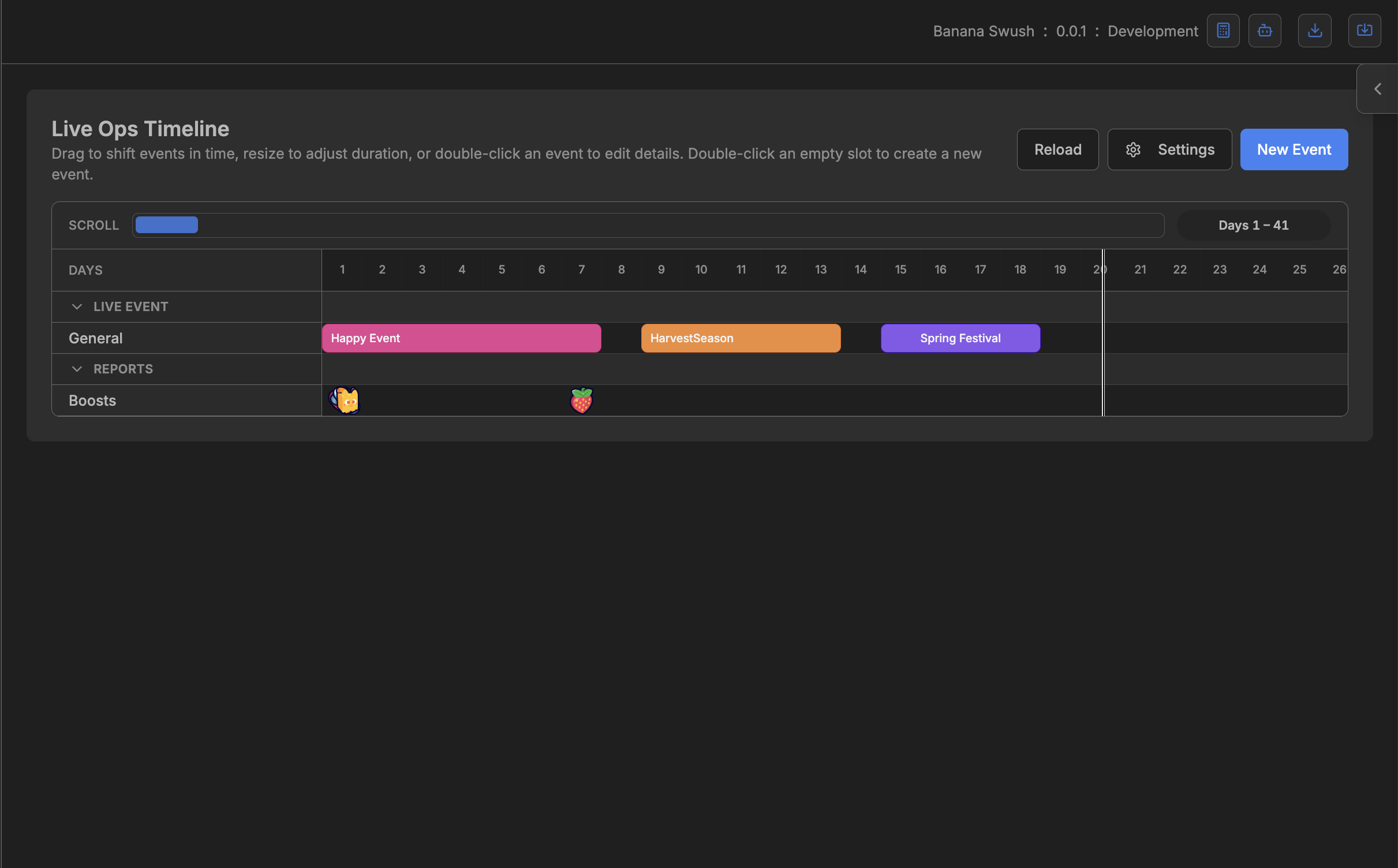
Task: Select the HarvestSeason event bar
Action: pyautogui.click(x=740, y=338)
